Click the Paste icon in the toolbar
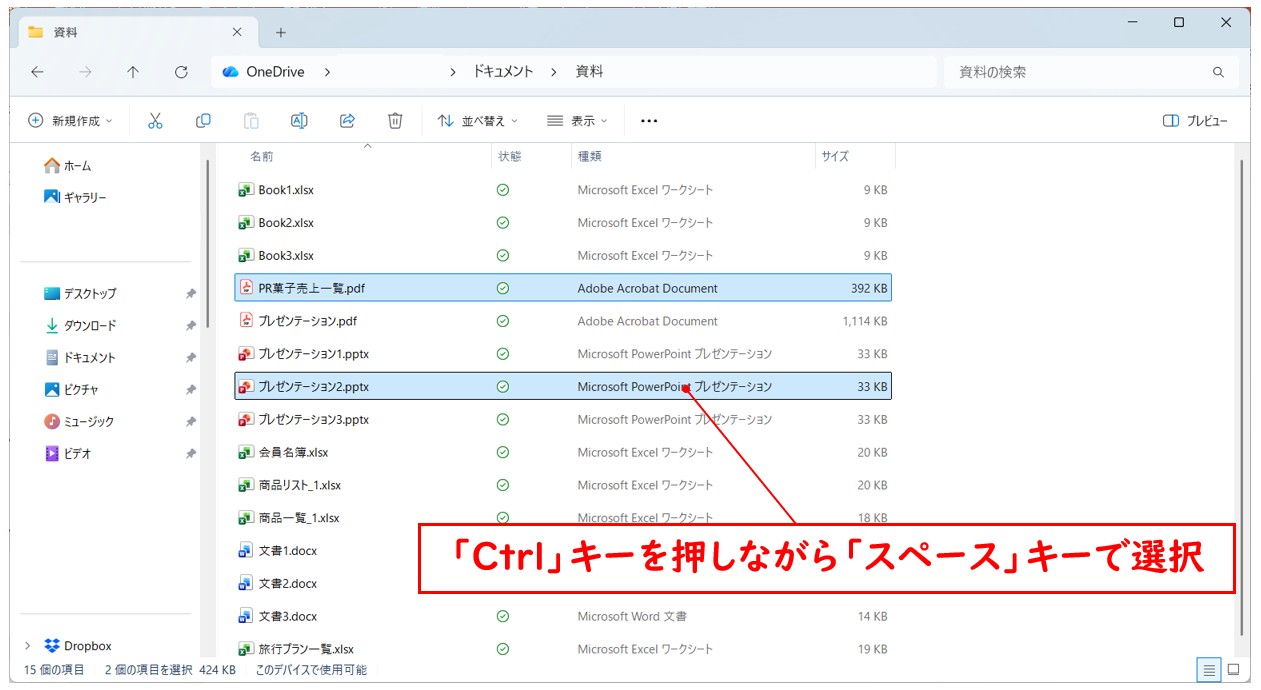1261x690 pixels. (251, 120)
